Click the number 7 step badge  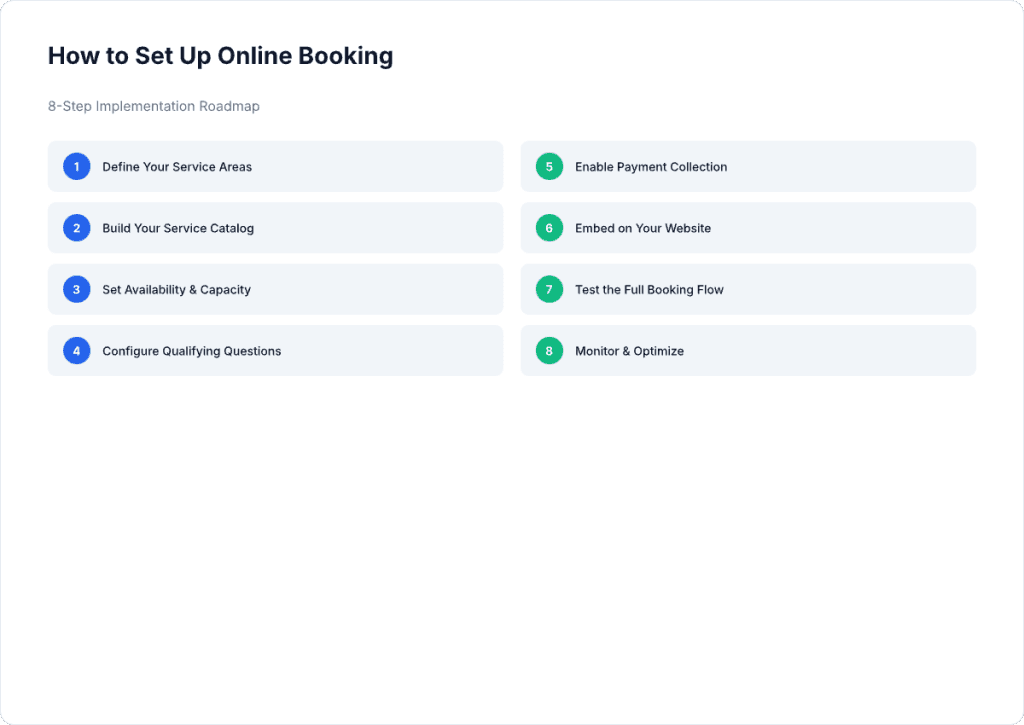pyautogui.click(x=548, y=289)
